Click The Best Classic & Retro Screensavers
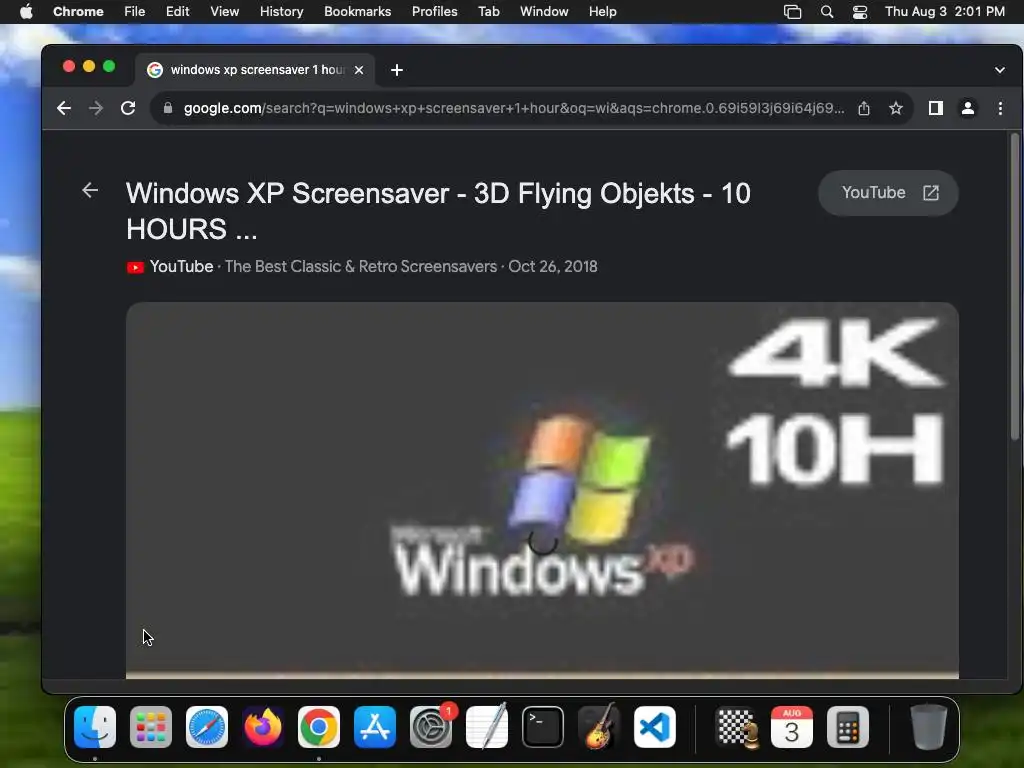Image resolution: width=1024 pixels, height=768 pixels. tap(360, 266)
